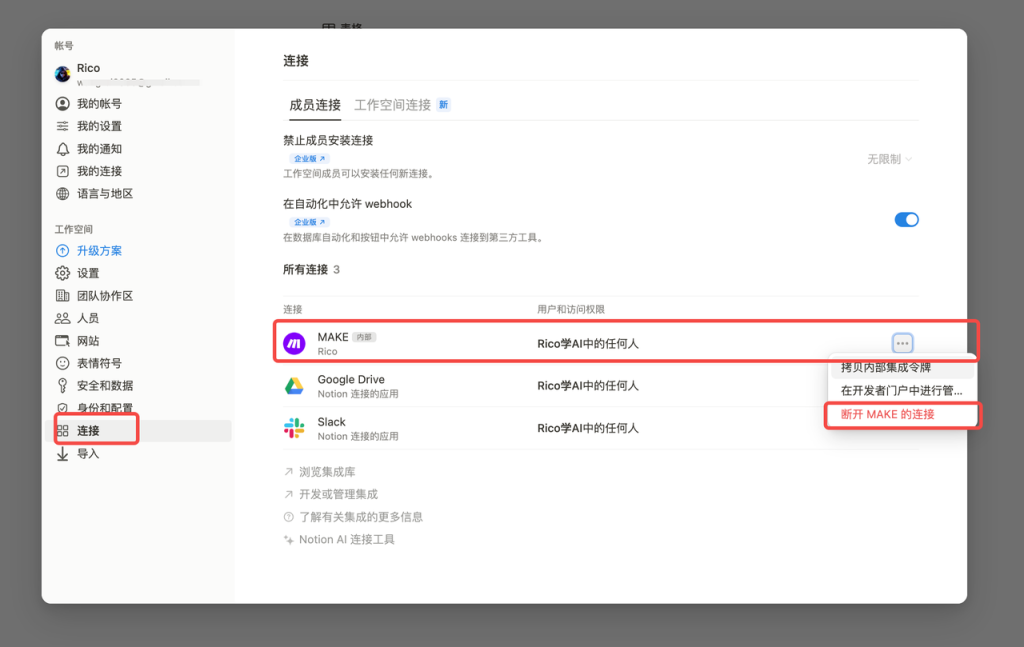Open the ellipsis options menu for MAKE
The image size is (1024, 647).
point(902,342)
